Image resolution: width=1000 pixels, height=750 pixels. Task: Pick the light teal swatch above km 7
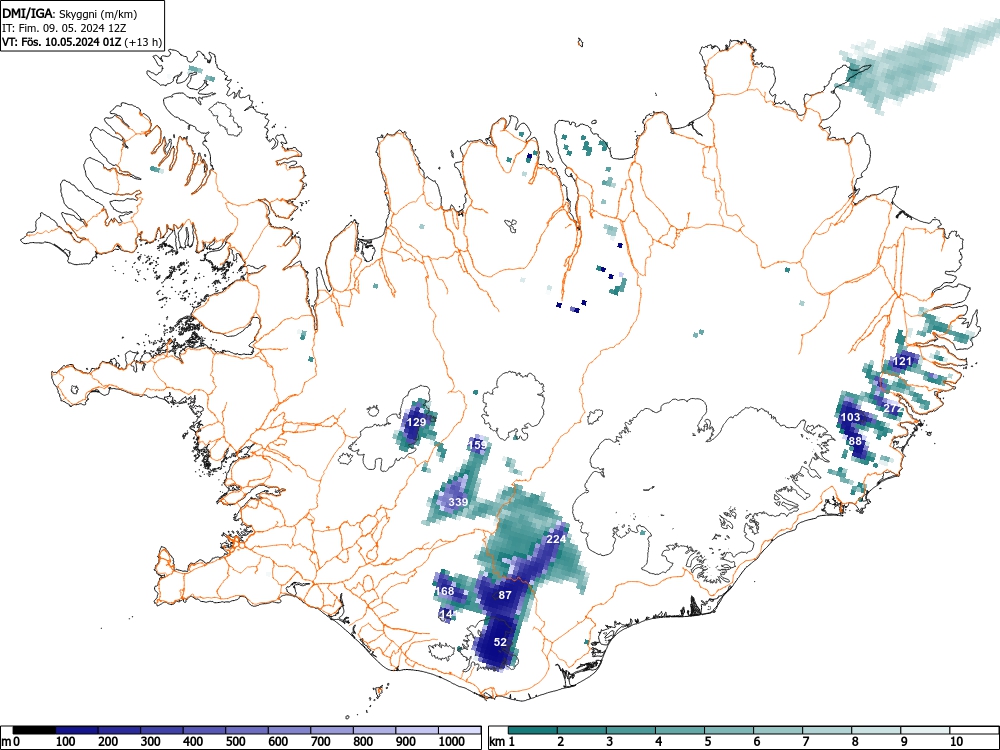(827, 730)
